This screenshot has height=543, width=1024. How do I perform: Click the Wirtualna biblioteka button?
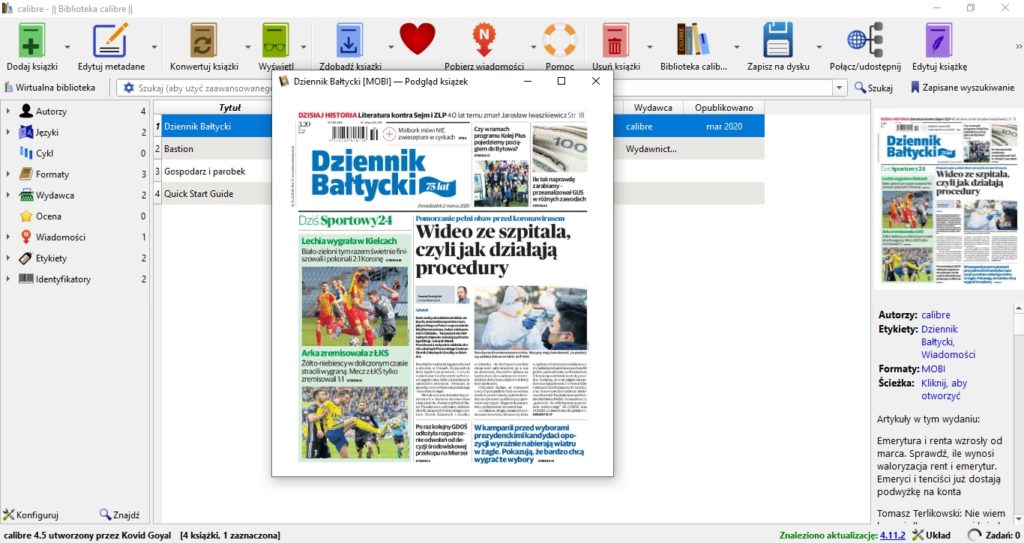[x=50, y=87]
